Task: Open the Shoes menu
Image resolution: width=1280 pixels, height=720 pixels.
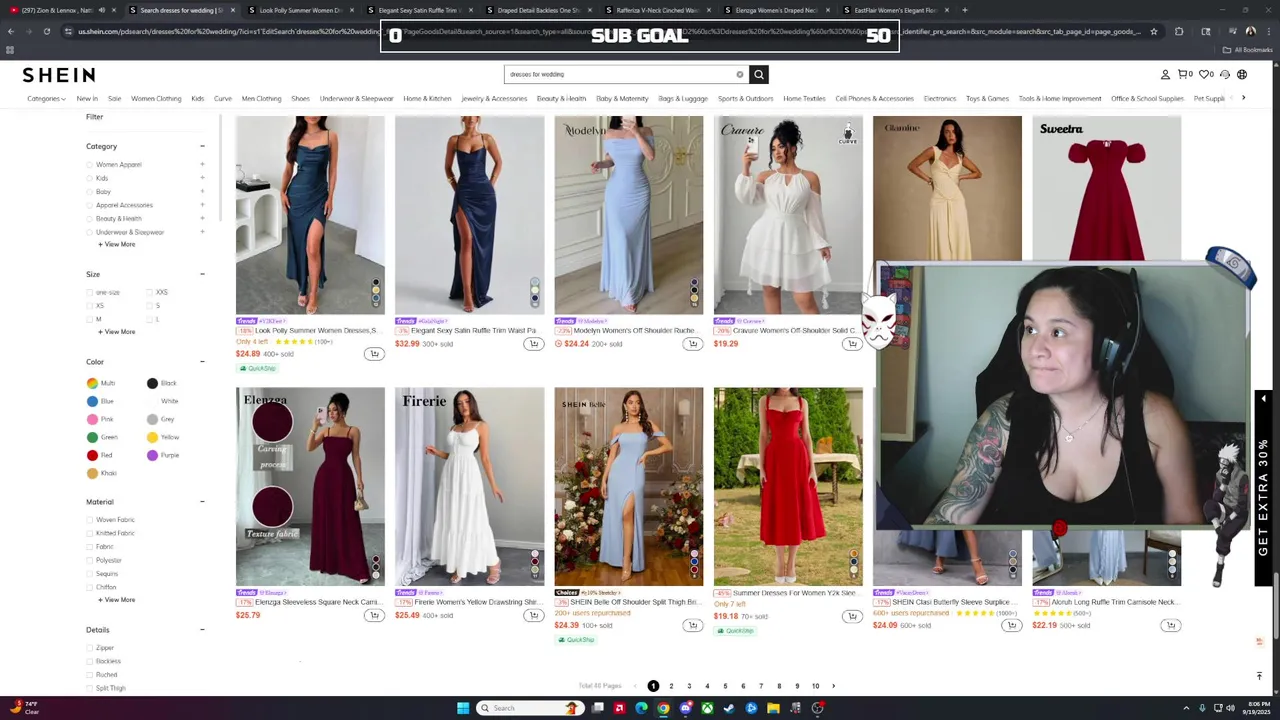Action: tap(300, 98)
